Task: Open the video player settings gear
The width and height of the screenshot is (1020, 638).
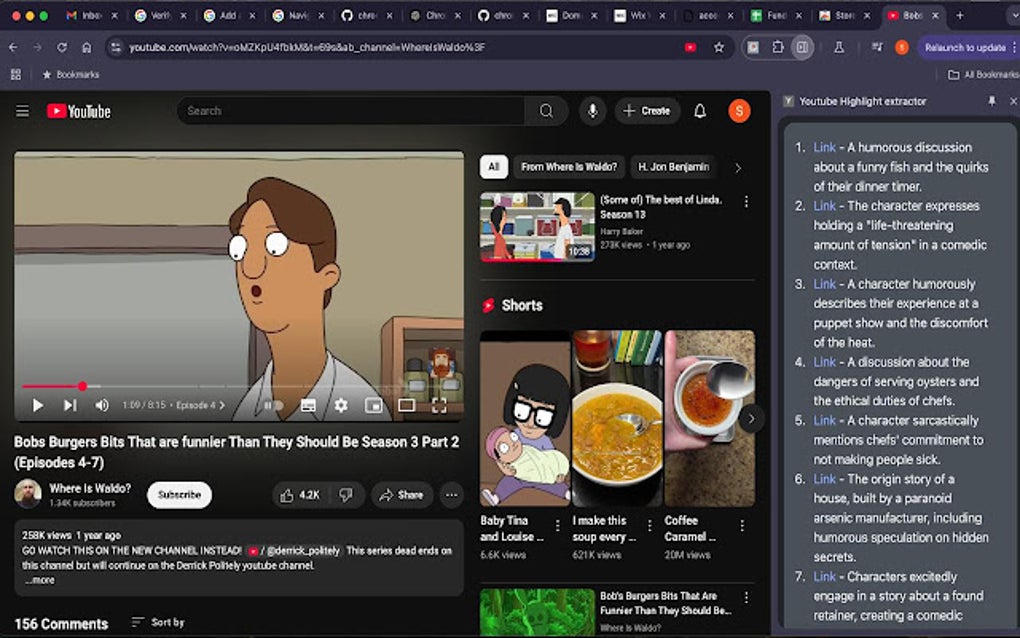Action: (x=341, y=405)
